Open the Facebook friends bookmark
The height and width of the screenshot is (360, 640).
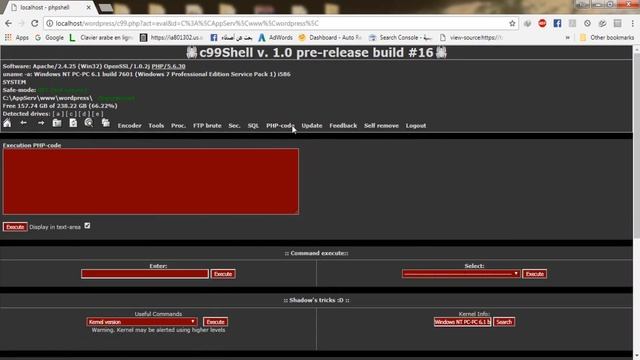pos(231,38)
